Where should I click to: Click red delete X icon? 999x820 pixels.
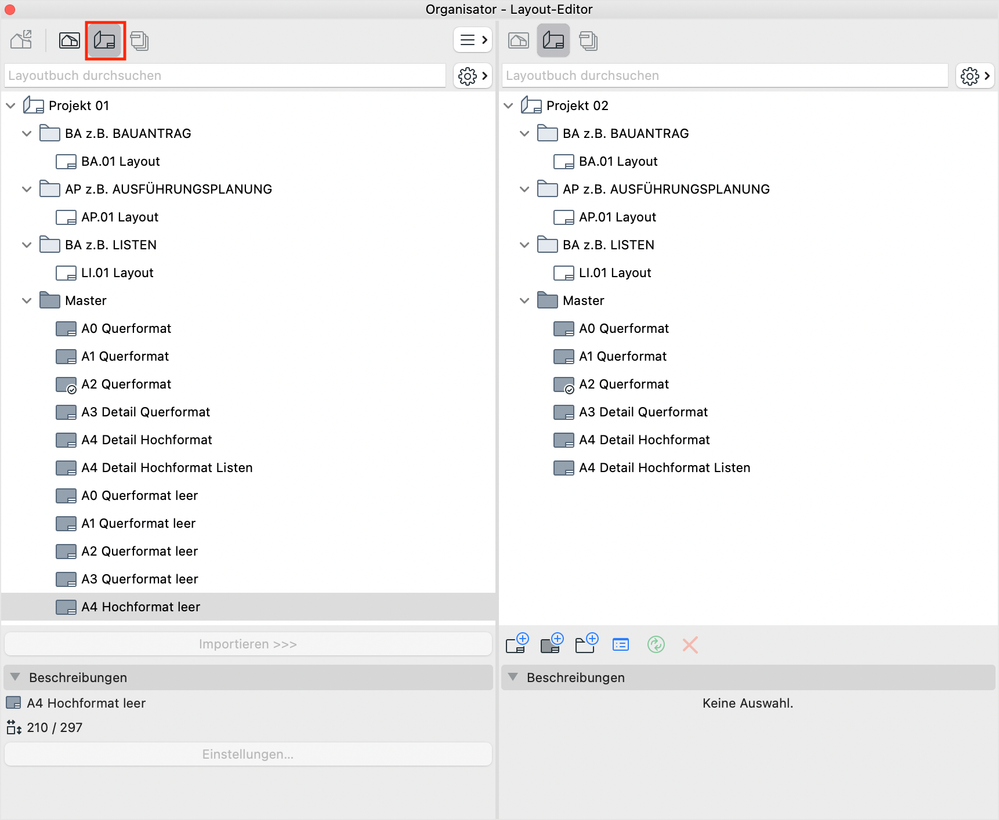pos(690,645)
